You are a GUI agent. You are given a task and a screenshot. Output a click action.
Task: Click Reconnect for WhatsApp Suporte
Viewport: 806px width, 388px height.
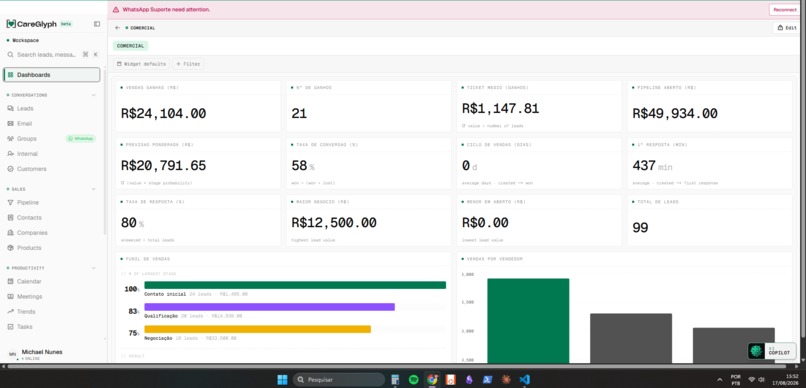(x=784, y=10)
